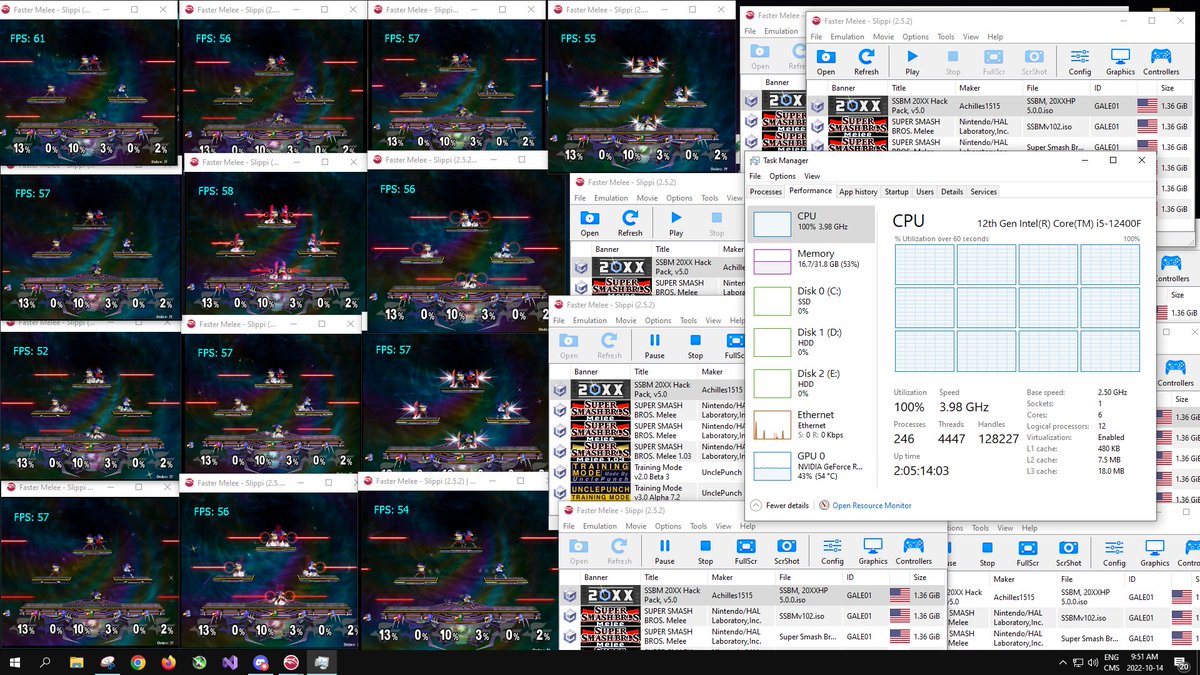Click FullScr in the top-right Slippi window
The width and height of the screenshot is (1200, 675).
point(994,62)
